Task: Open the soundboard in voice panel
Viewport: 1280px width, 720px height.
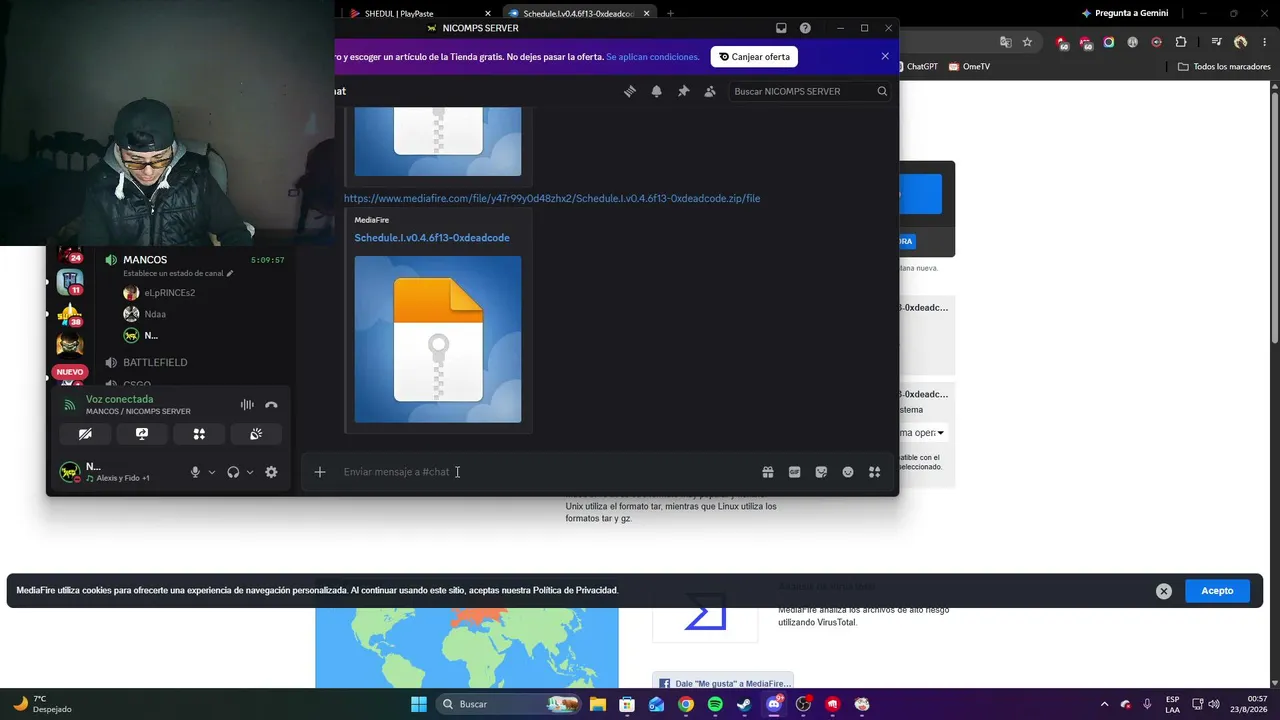Action: click(256, 434)
